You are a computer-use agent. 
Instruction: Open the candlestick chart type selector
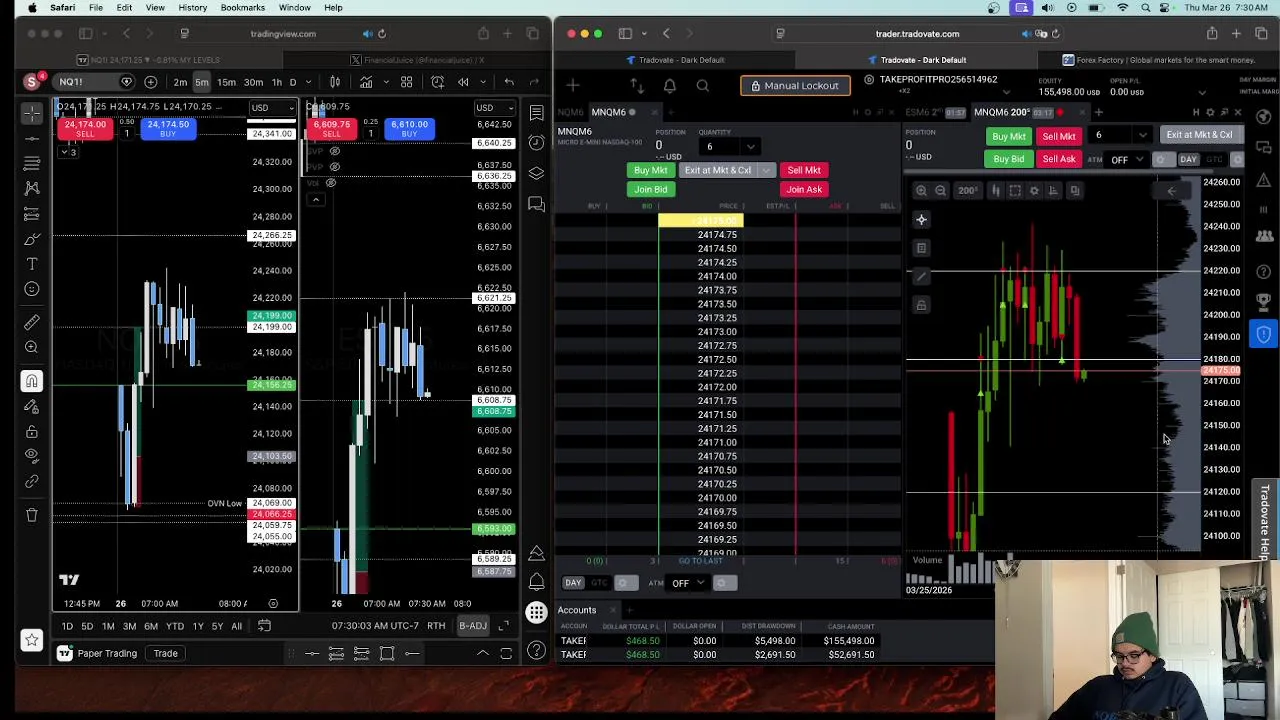click(335, 82)
